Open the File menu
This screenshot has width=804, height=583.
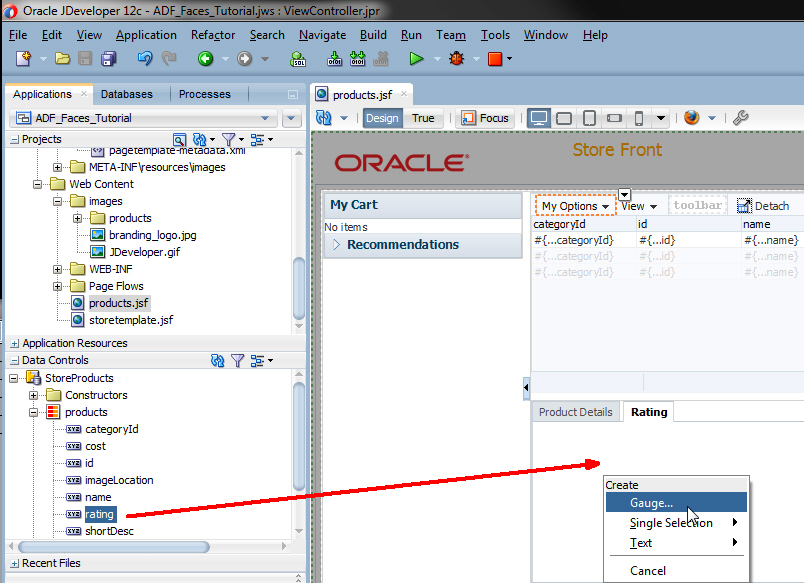point(18,35)
